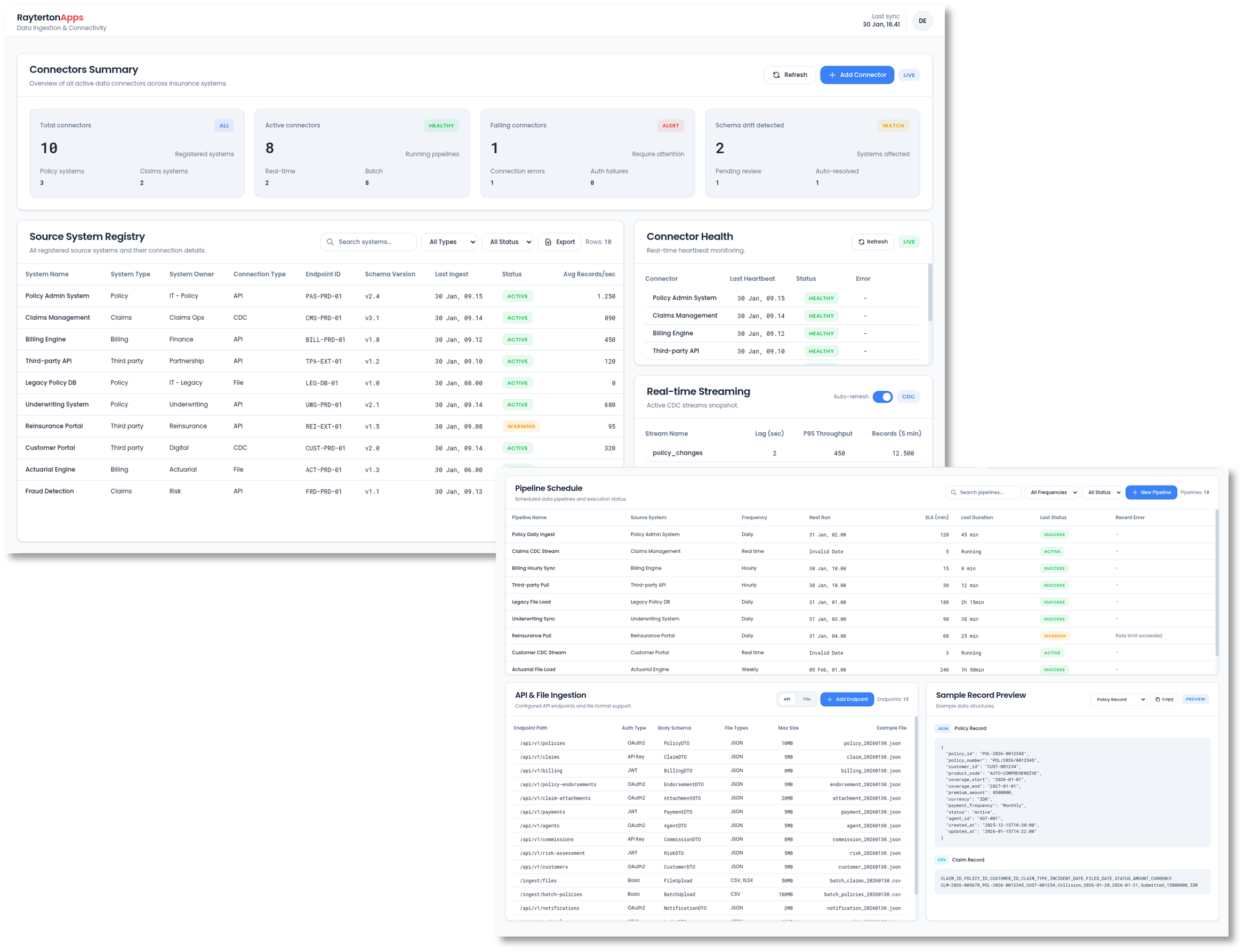Open the All Types dropdown
Screen dimensions: 1244x952
point(449,241)
